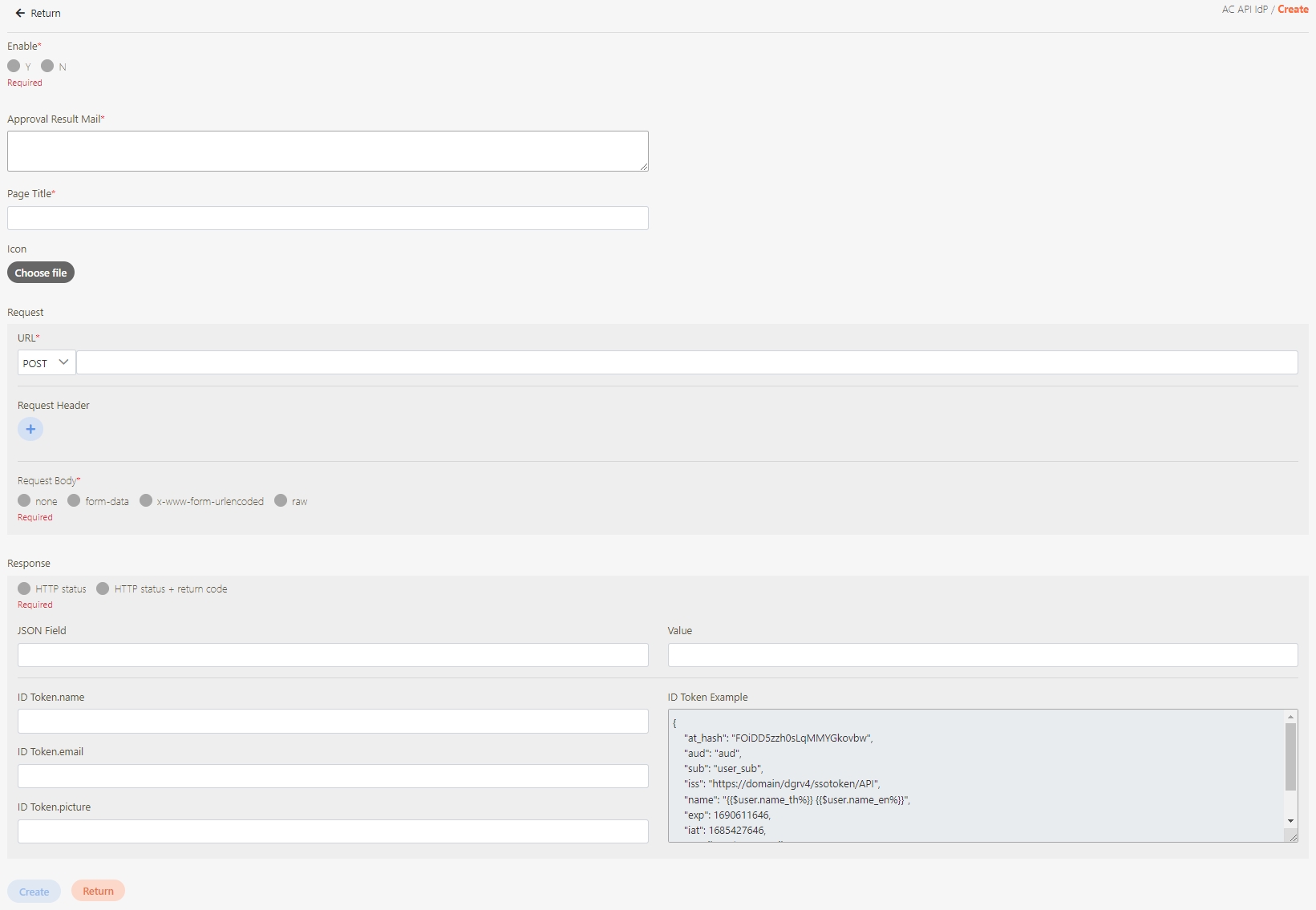Select Y for the Enable option

point(14,66)
